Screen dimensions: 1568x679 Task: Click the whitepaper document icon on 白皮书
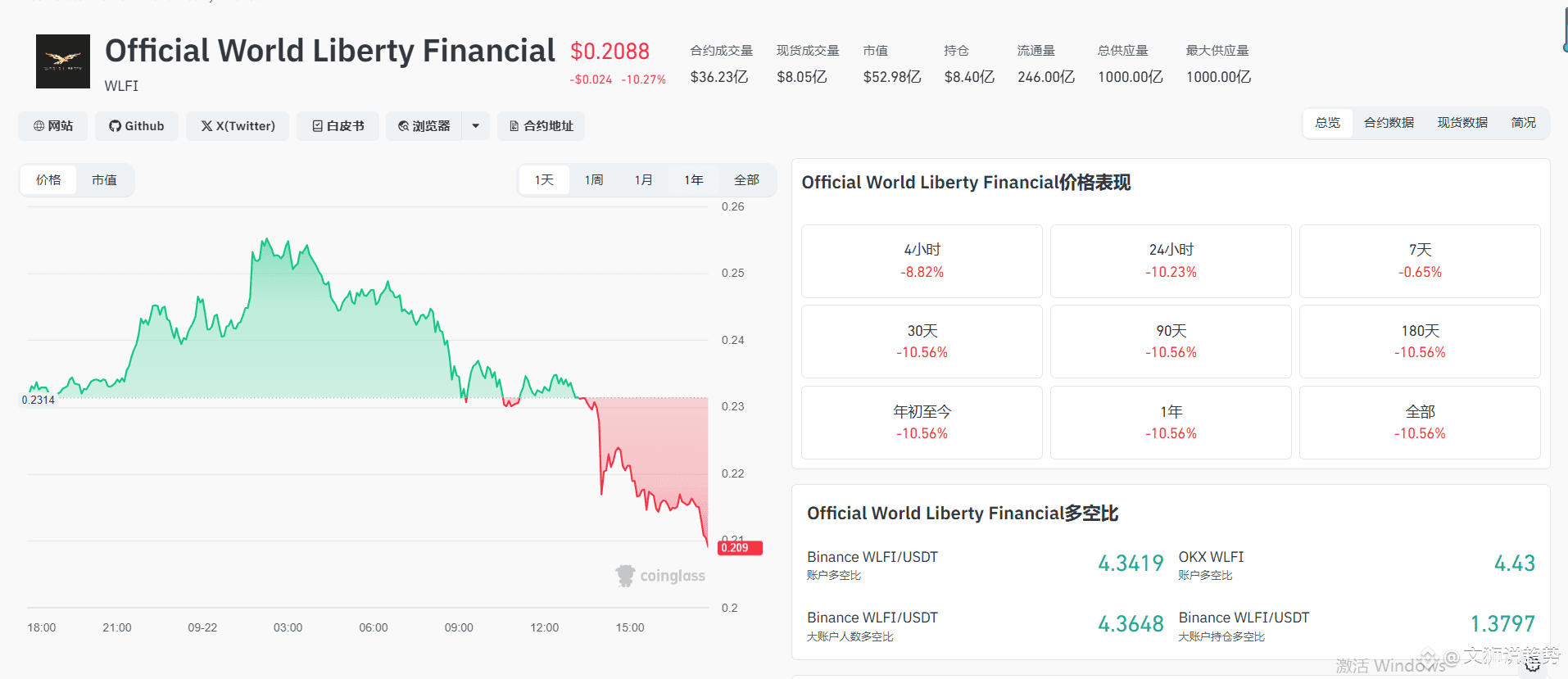coord(318,125)
